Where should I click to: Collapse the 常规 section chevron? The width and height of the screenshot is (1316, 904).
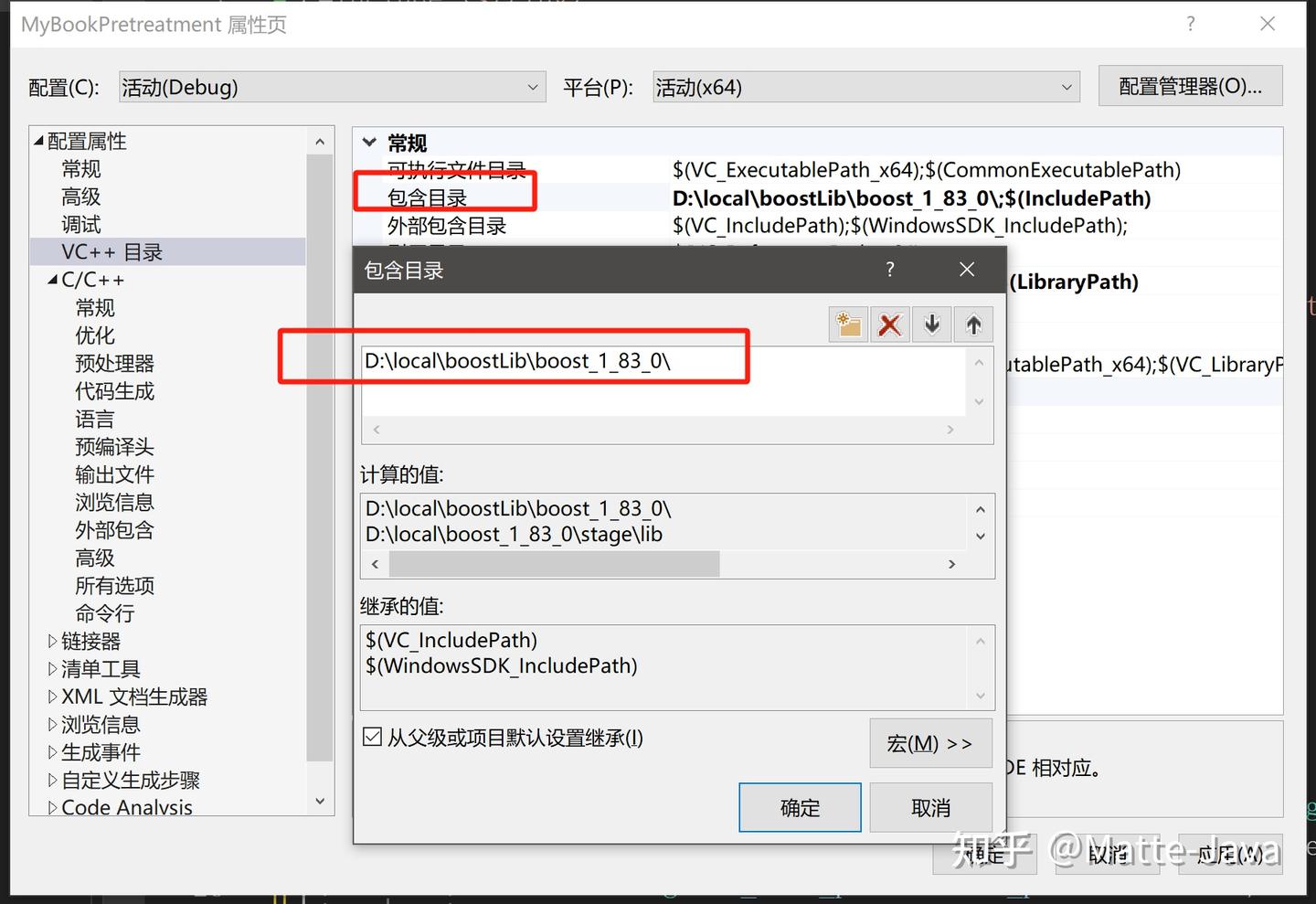[369, 143]
